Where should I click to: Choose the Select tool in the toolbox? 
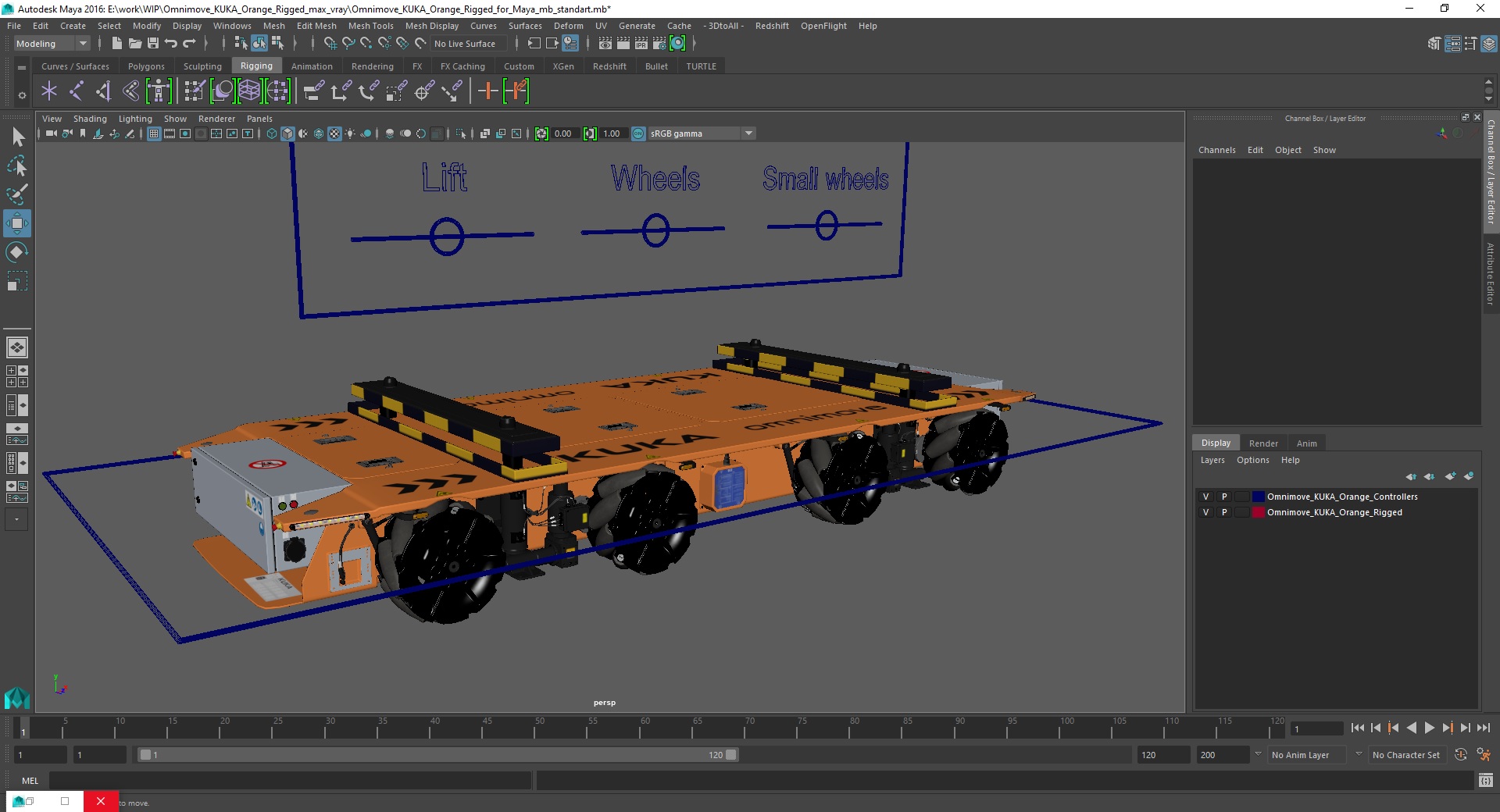[17, 137]
